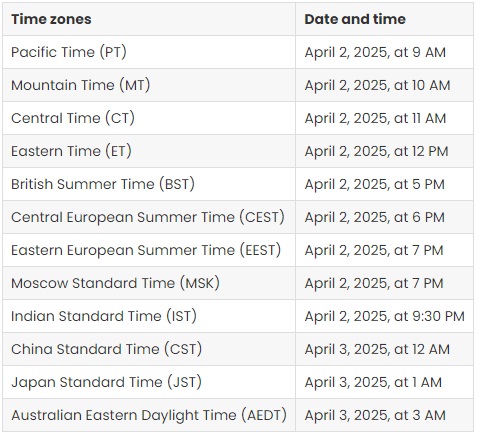Click the Time zones column header
This screenshot has height=434, width=477.
149,19
